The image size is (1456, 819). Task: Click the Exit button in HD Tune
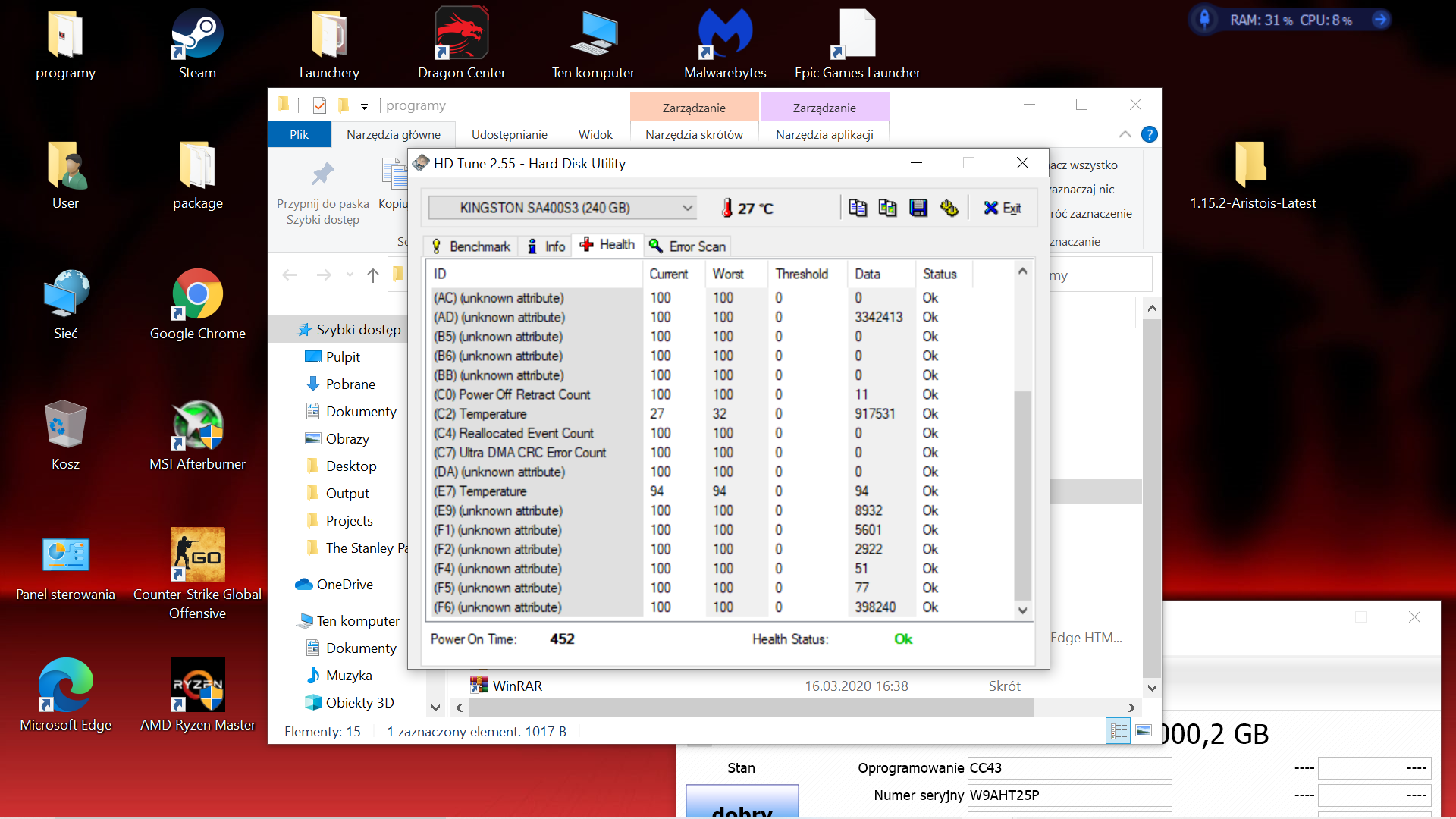[1003, 208]
